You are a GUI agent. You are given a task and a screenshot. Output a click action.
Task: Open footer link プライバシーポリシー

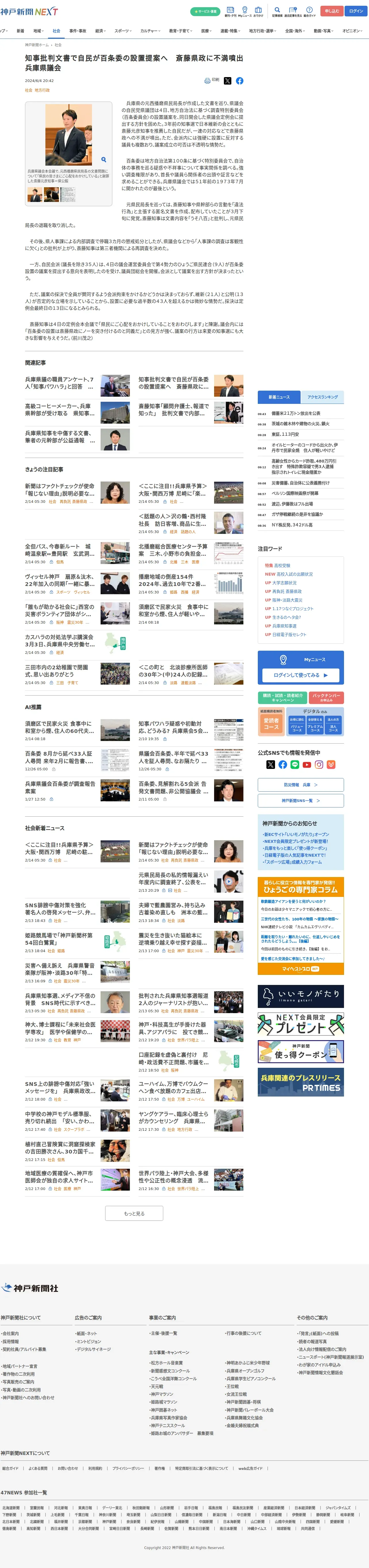[x=128, y=1468]
